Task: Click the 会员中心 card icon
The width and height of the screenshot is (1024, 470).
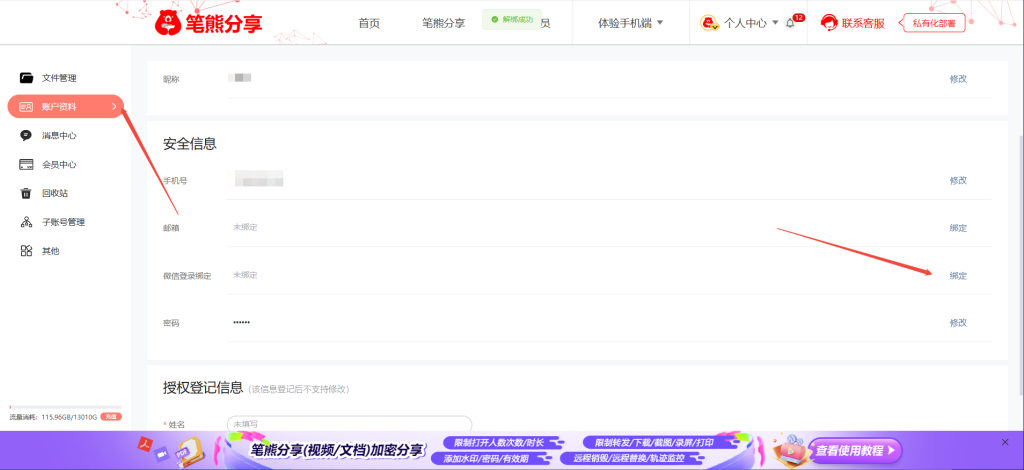Action: click(x=27, y=165)
